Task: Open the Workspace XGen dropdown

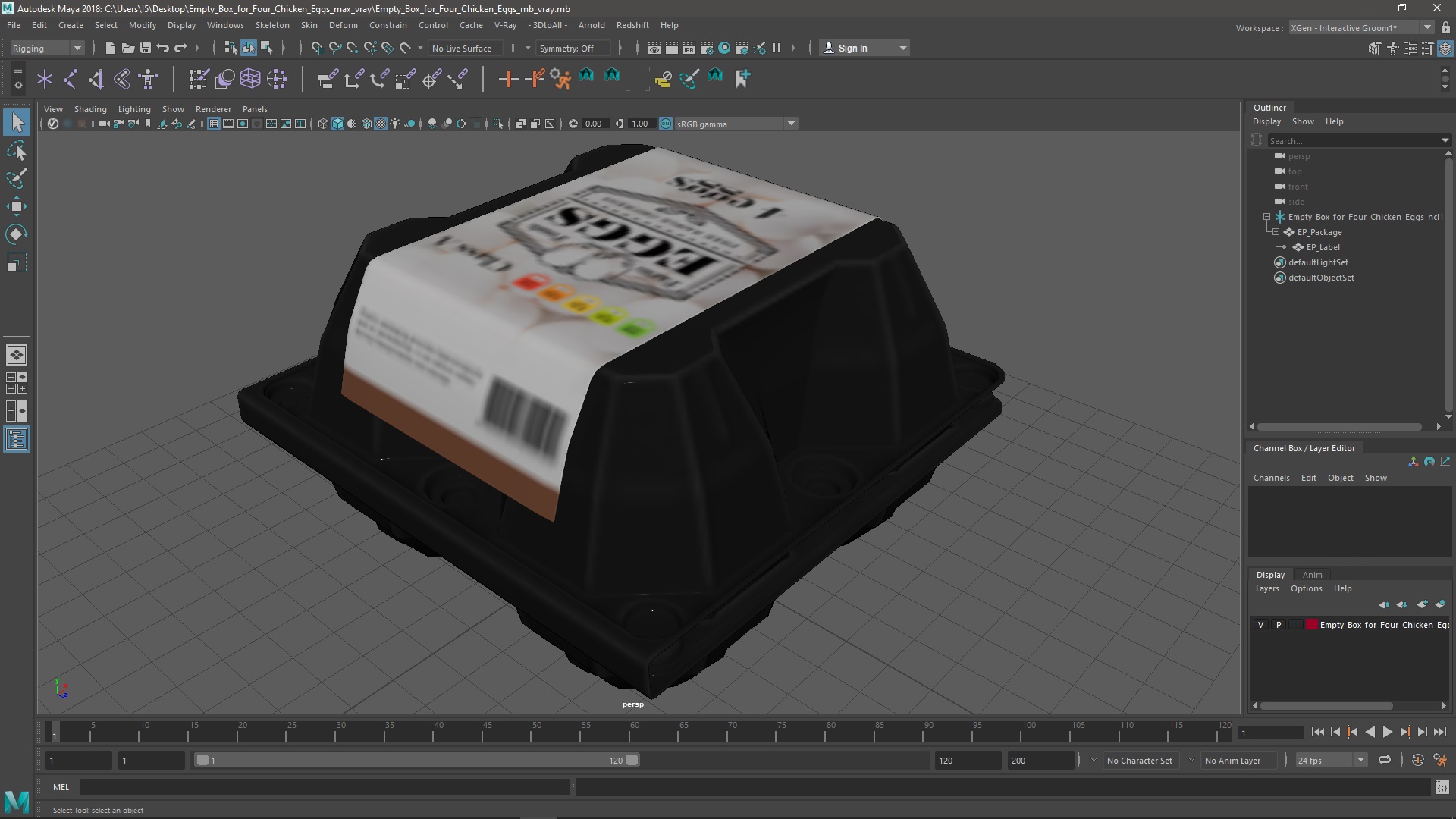Action: 1361,27
